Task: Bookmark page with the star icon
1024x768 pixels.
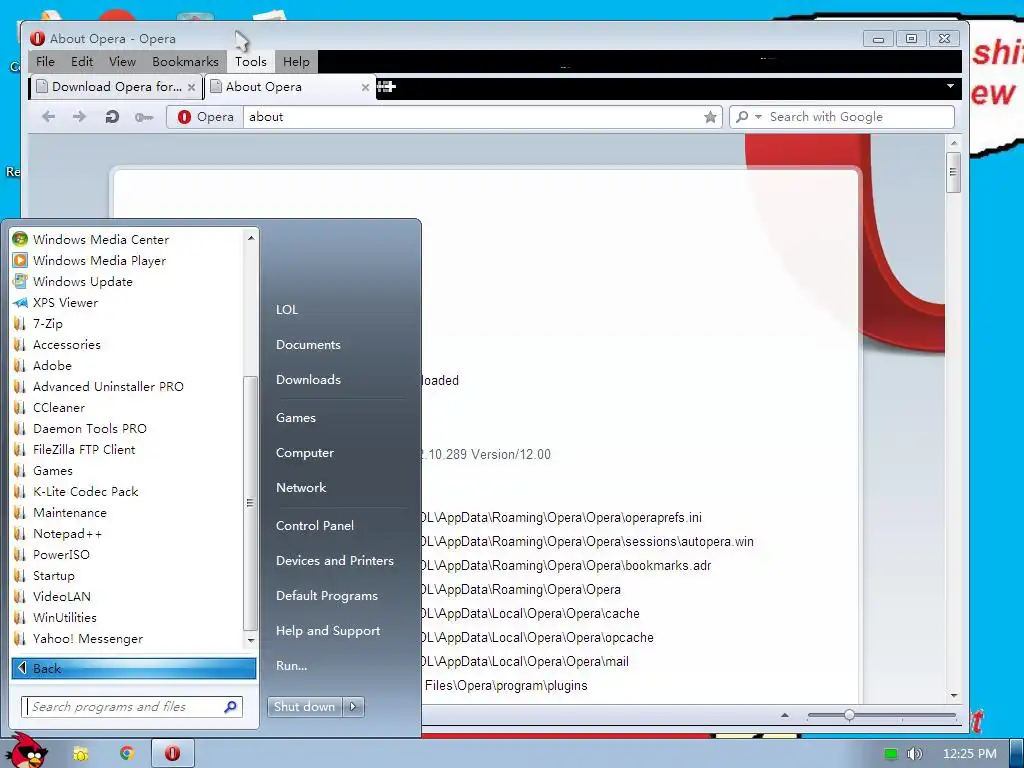Action: [711, 117]
